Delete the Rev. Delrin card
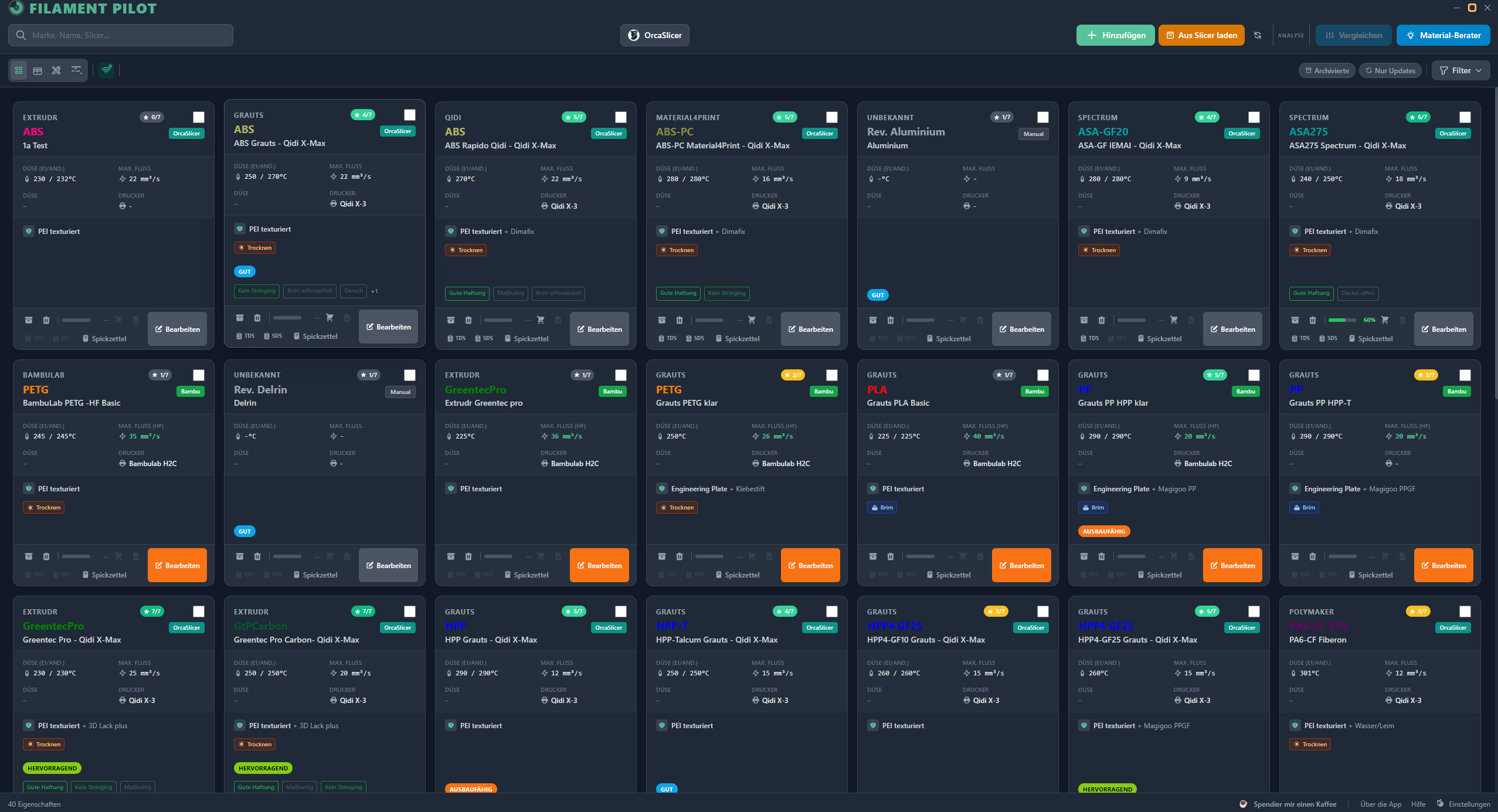Screen dimensions: 1498x812 (257, 556)
